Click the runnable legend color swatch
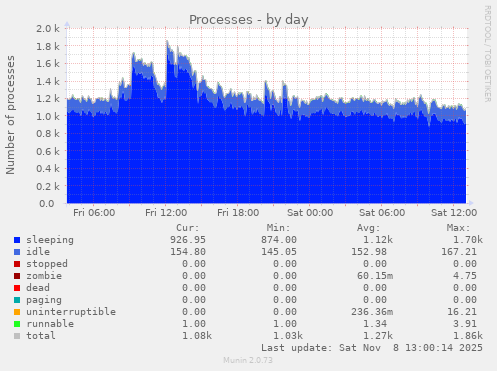Screen dimensions: 497x371 [17, 324]
